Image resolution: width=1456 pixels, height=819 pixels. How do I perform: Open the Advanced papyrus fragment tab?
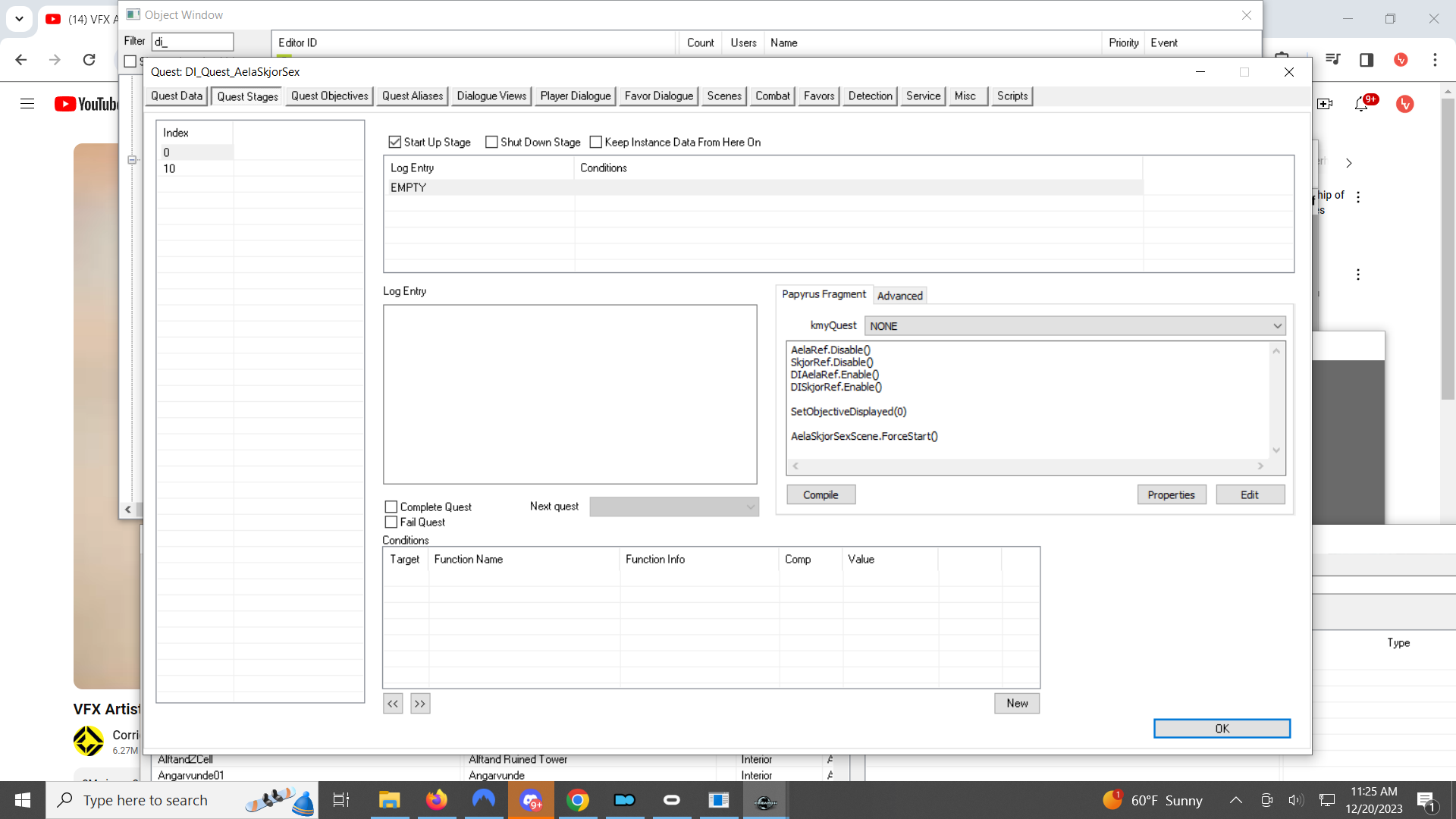[x=899, y=296]
